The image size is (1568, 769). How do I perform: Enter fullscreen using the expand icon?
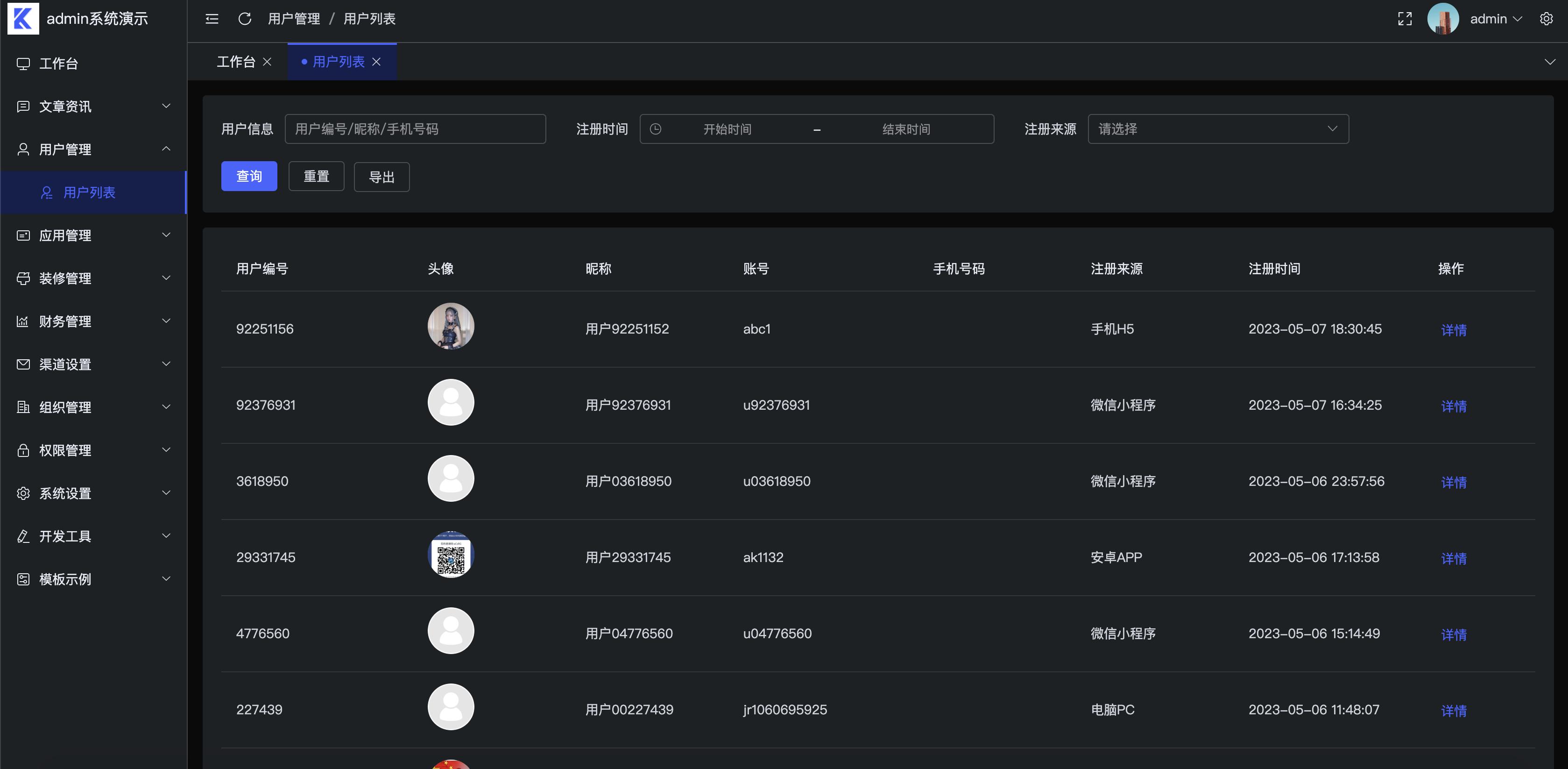point(1404,19)
